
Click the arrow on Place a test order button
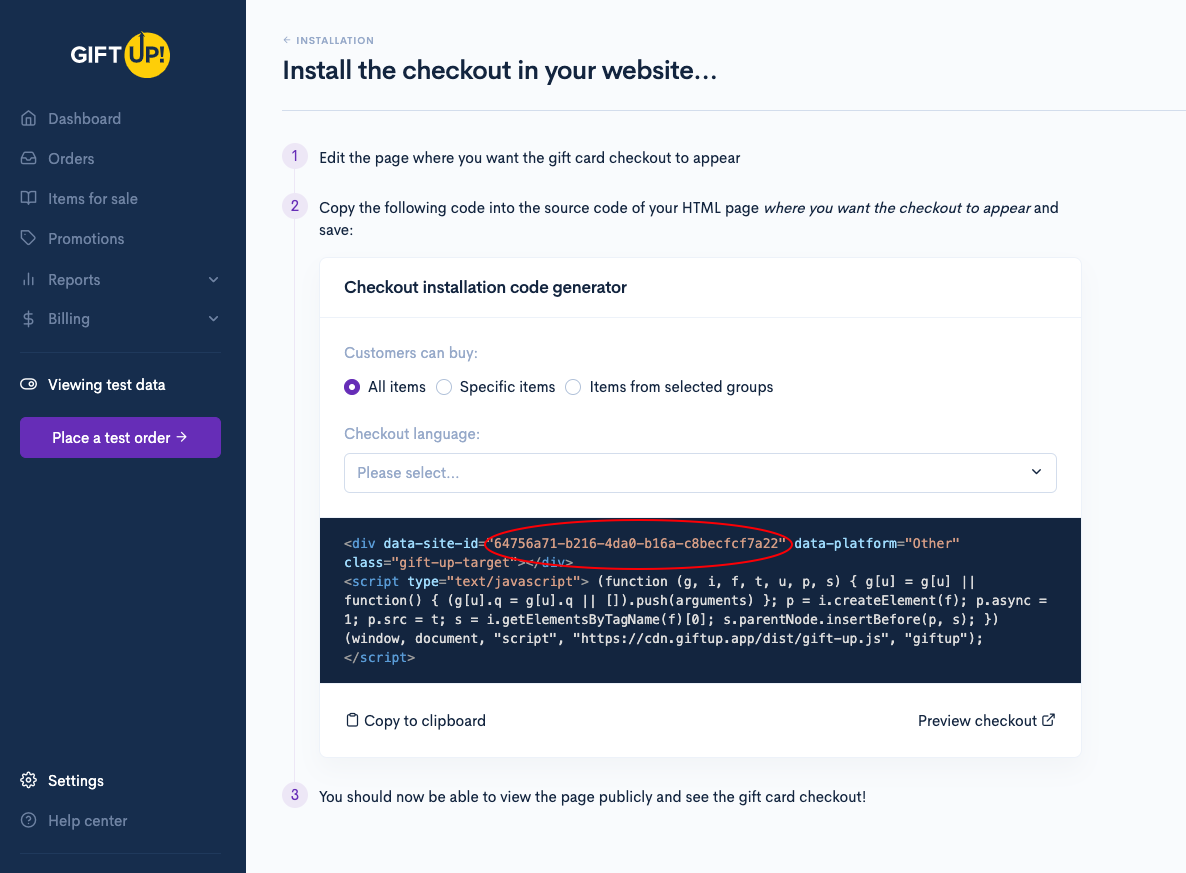(x=182, y=436)
